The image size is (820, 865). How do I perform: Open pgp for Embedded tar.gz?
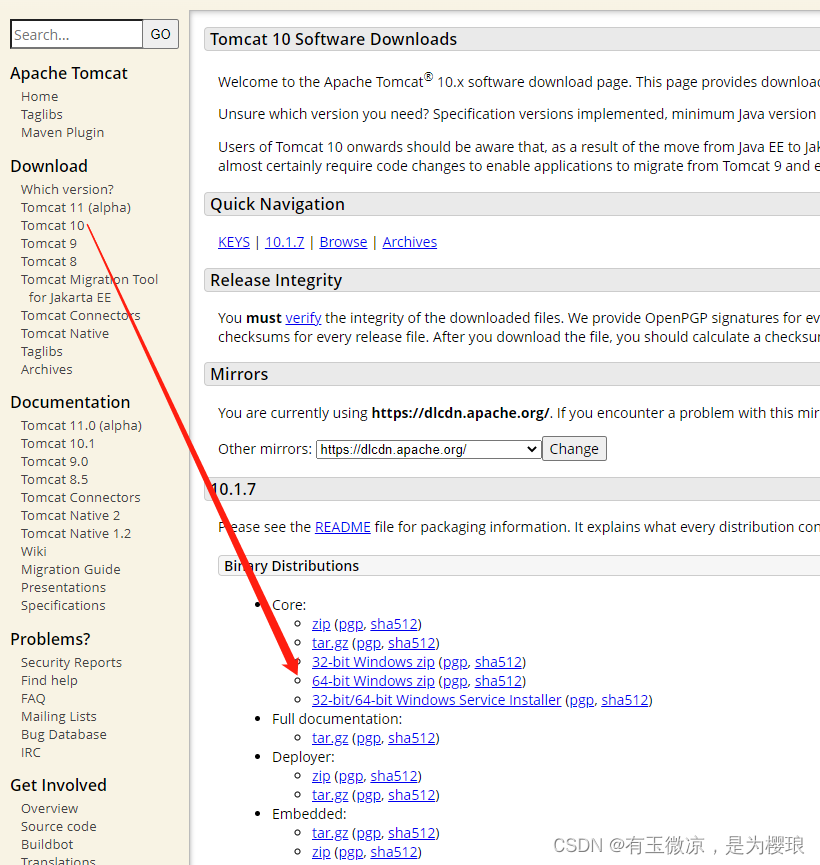pos(368,833)
